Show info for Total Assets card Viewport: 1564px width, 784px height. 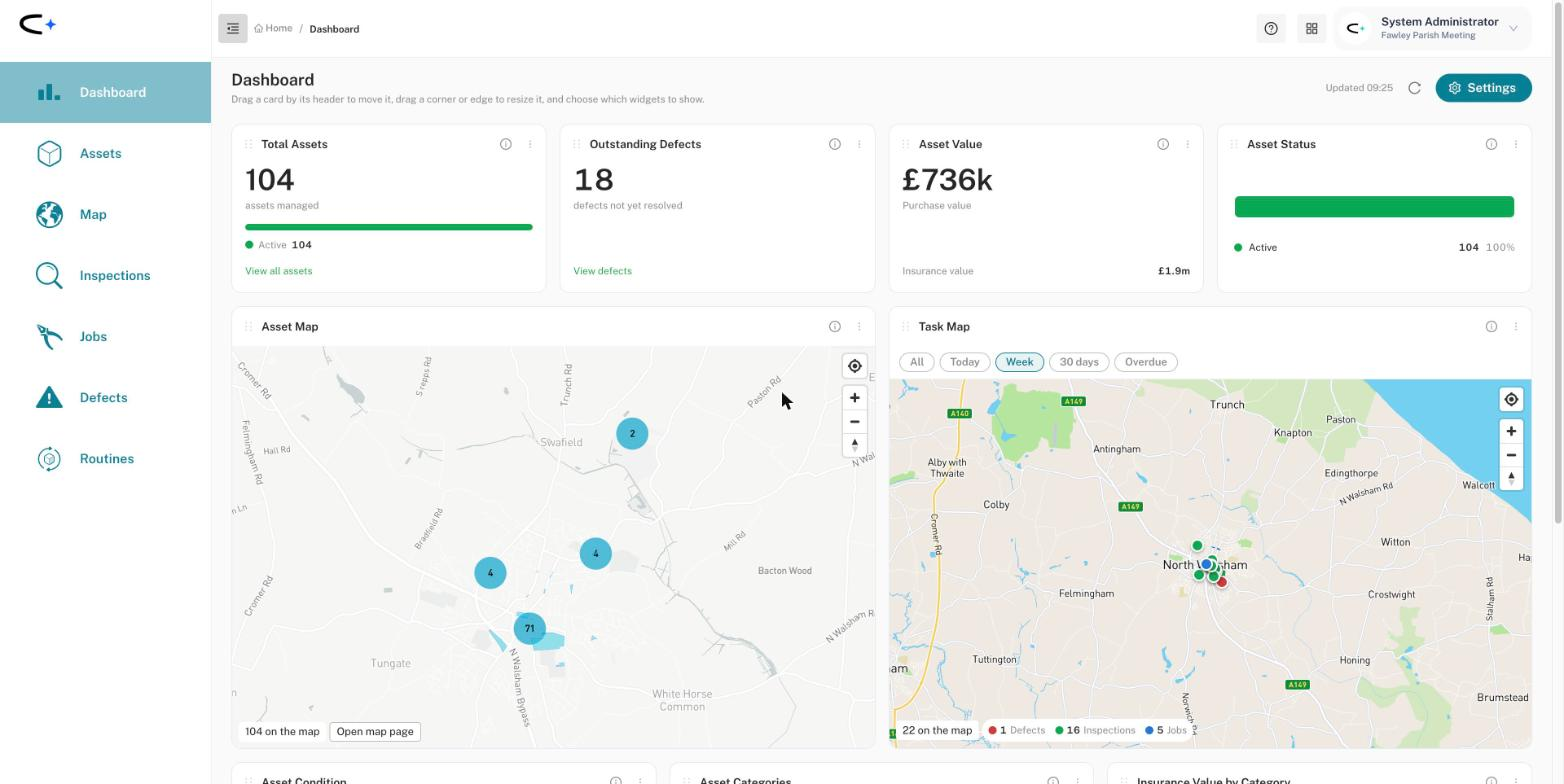pos(506,144)
